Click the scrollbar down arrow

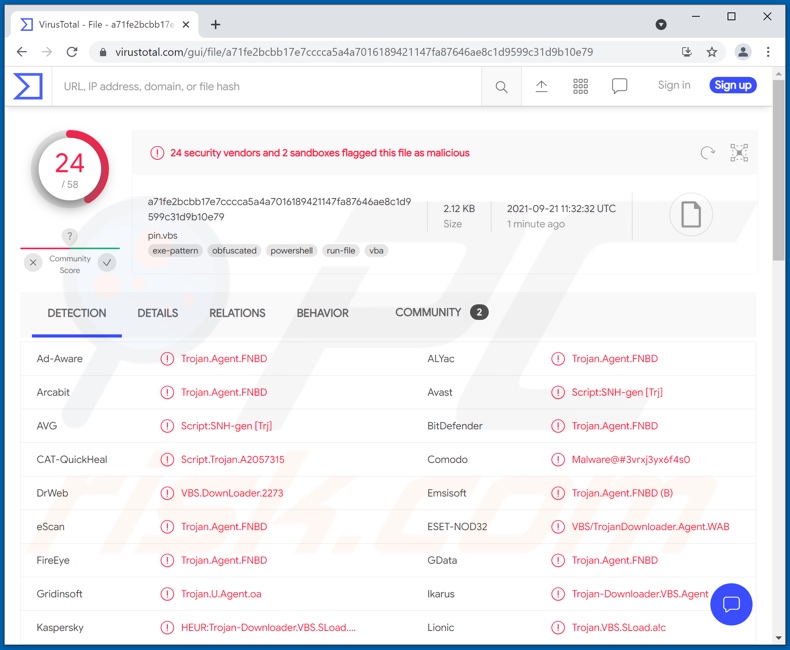778,638
